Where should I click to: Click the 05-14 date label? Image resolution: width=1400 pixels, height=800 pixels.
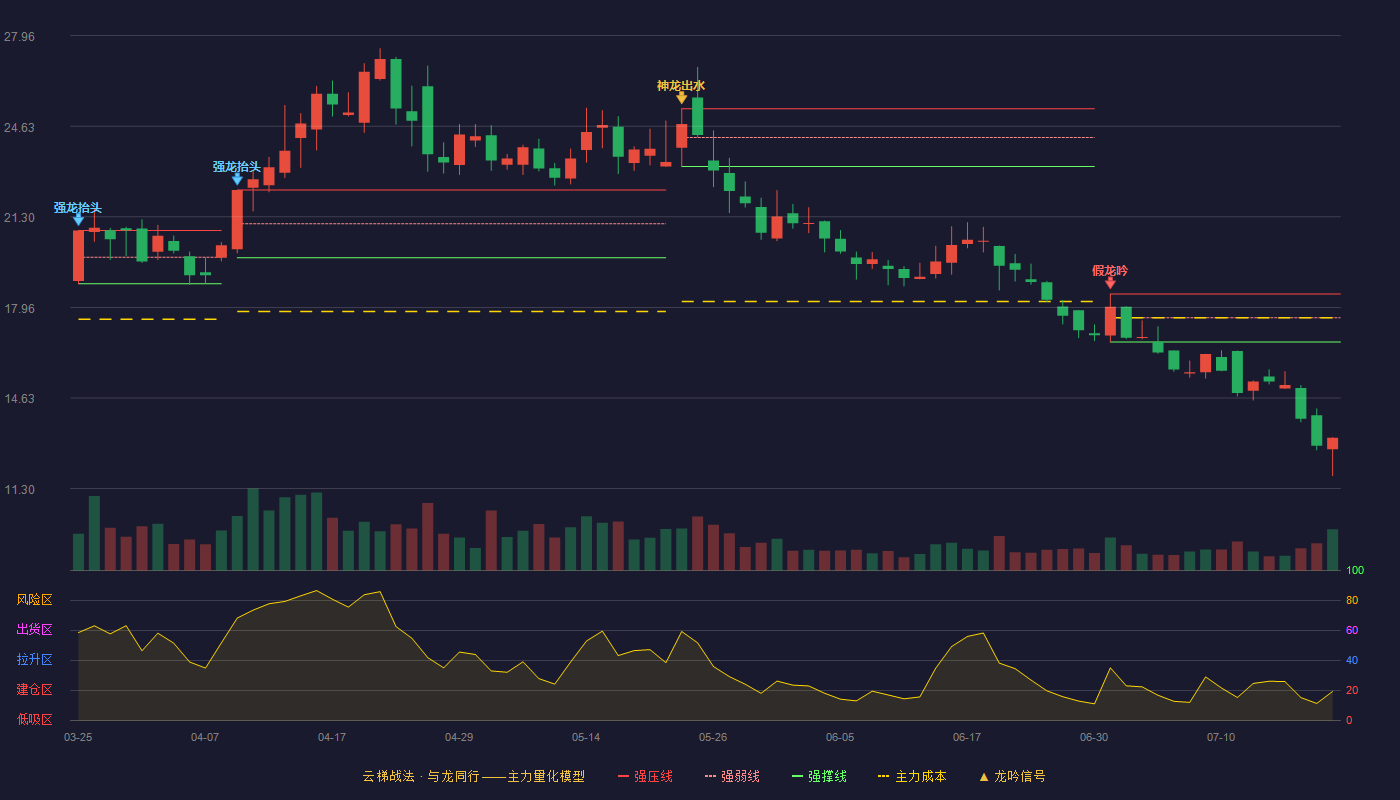(x=586, y=737)
